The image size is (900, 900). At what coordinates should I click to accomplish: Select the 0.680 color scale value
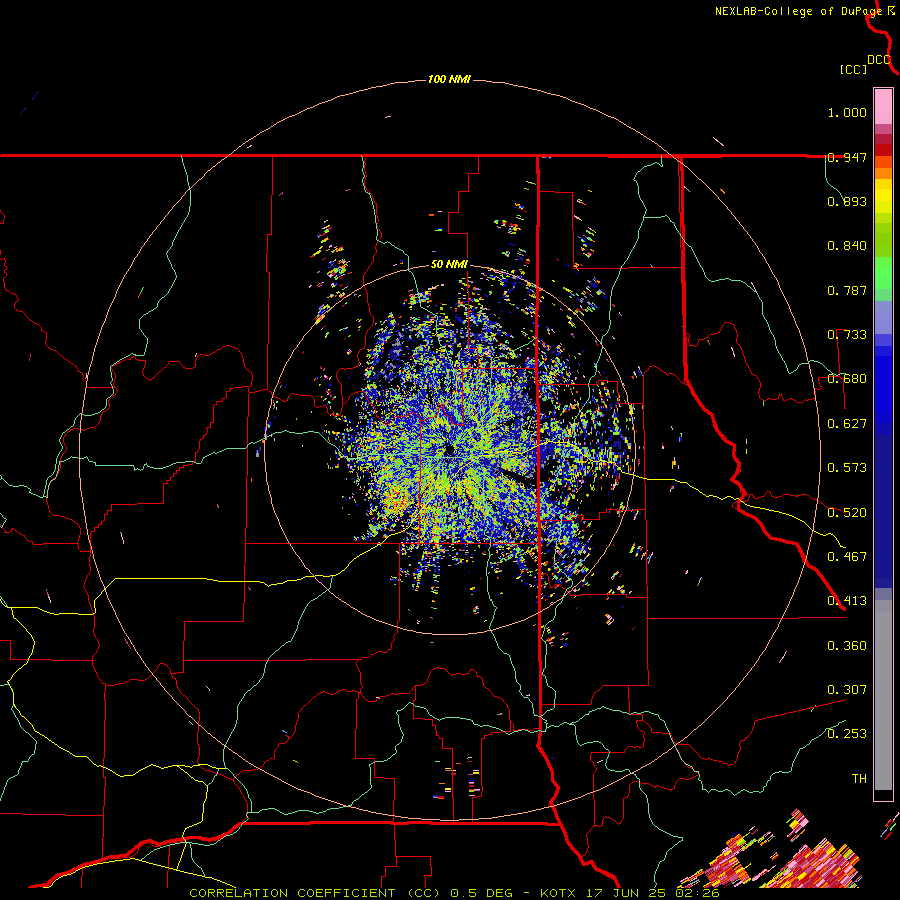coord(847,379)
